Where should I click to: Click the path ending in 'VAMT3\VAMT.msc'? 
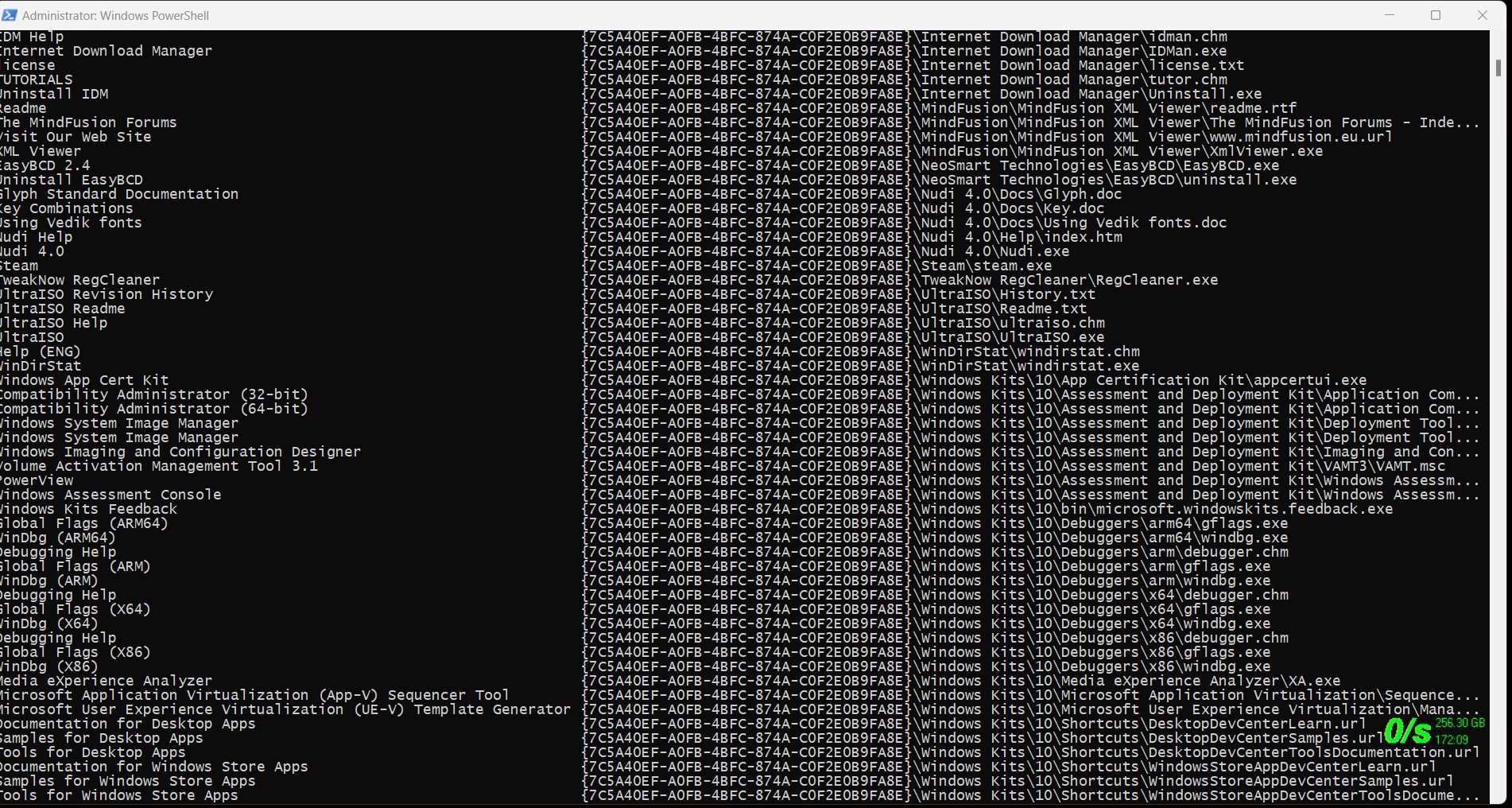click(1014, 466)
